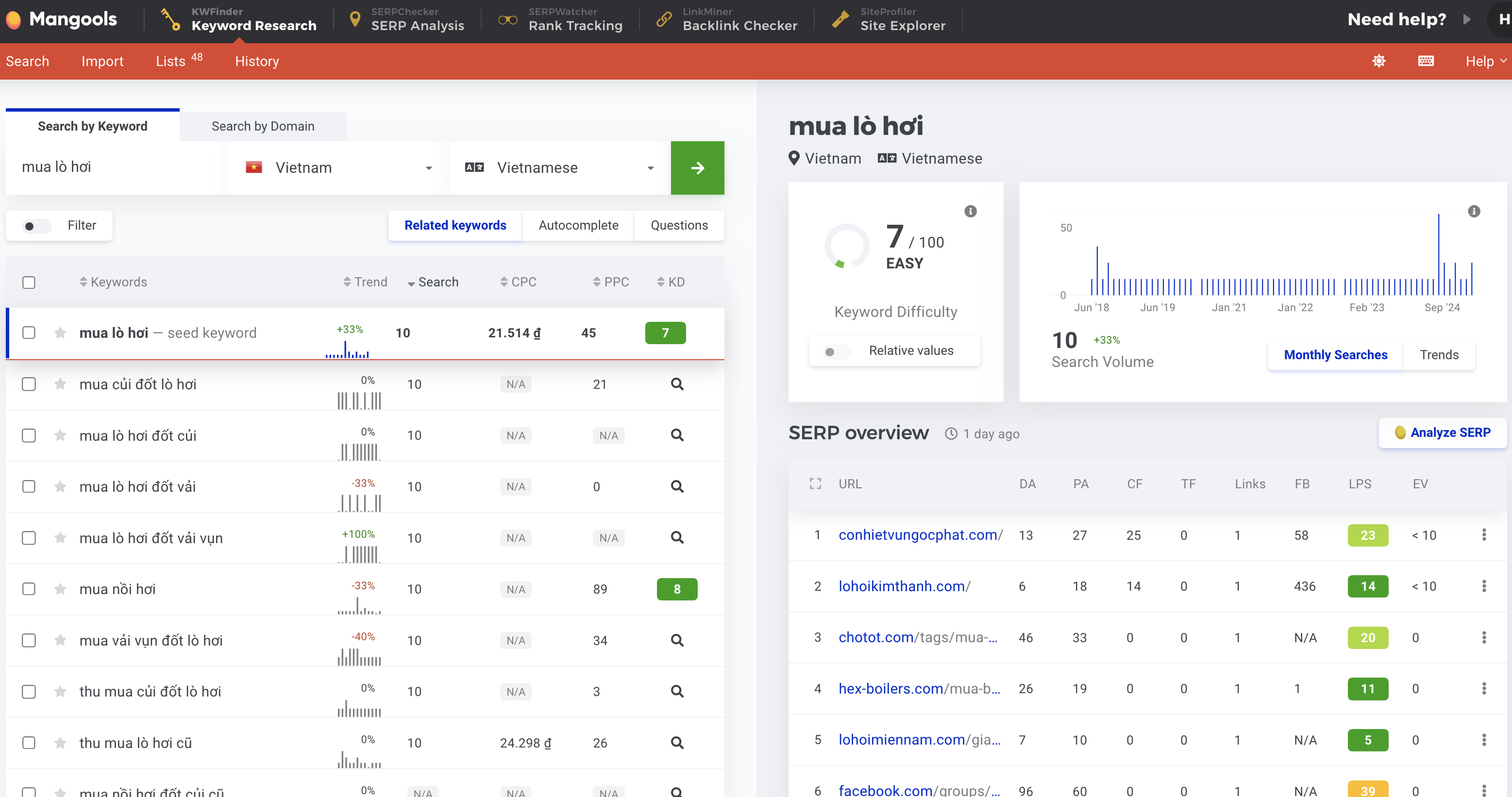
Task: Sort by CPC column
Action: [x=518, y=282]
